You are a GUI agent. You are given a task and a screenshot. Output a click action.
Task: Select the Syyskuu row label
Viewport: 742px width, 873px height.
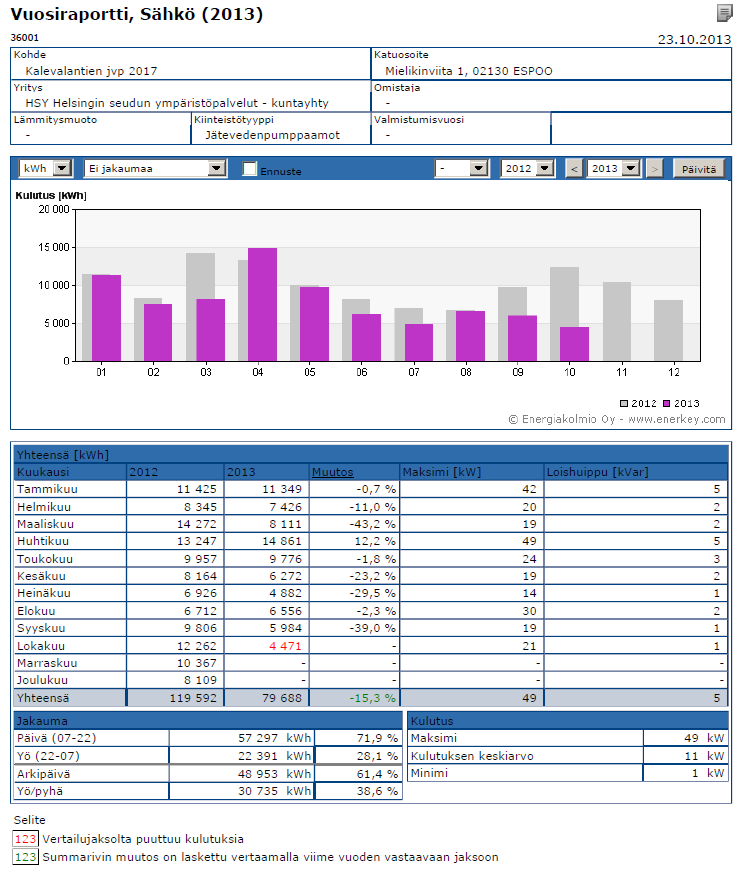[41, 628]
